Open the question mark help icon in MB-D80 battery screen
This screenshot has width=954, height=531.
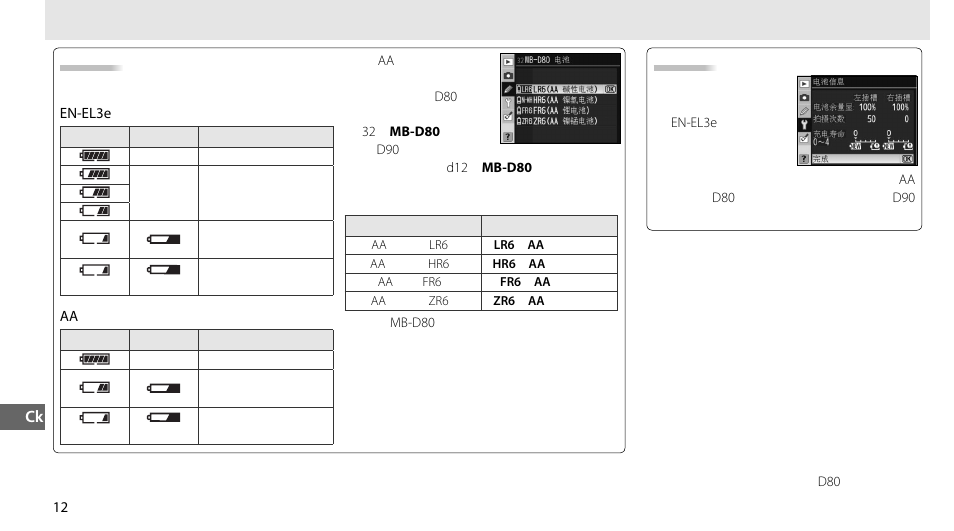pos(508,137)
